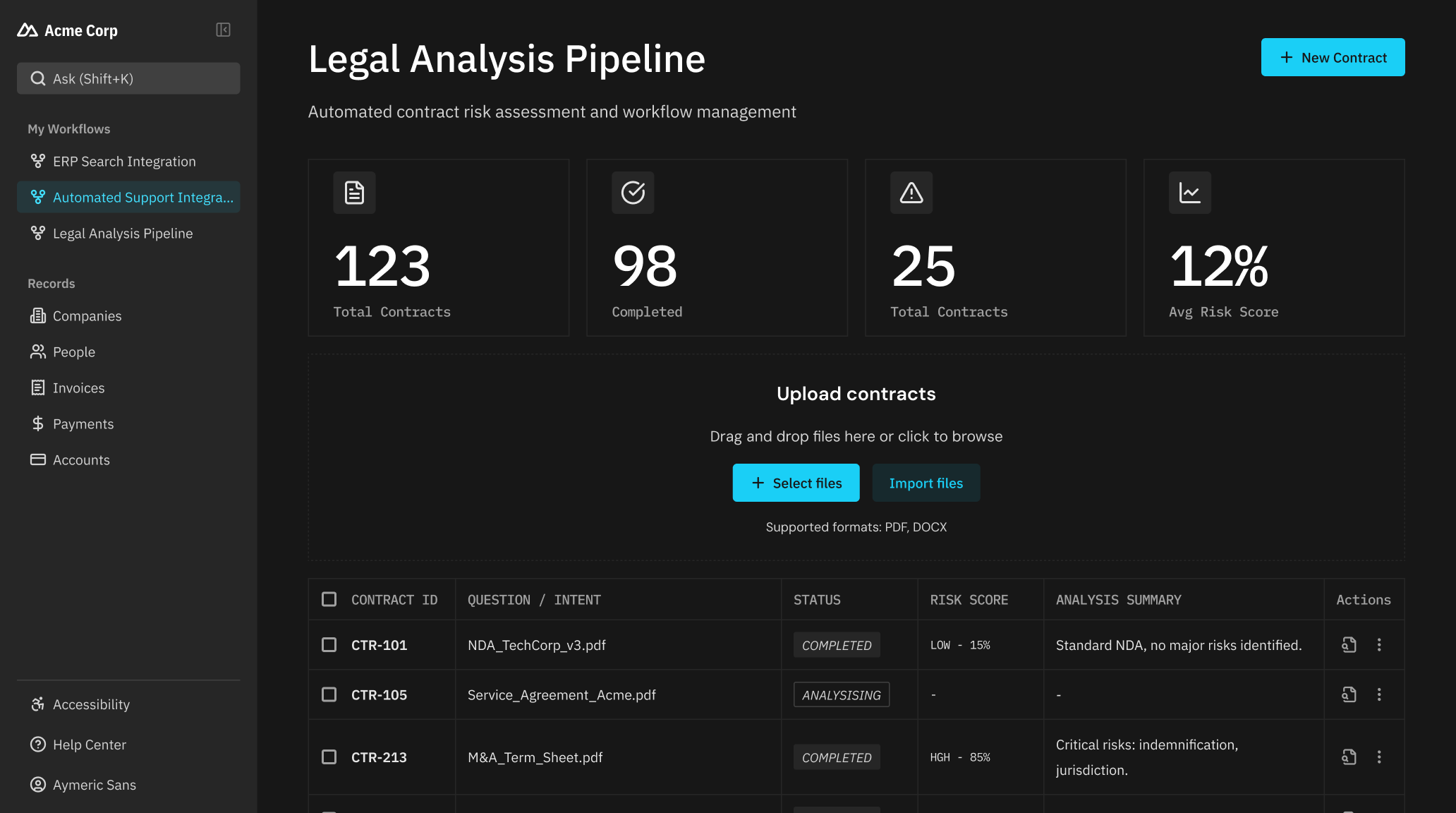Go to Invoices in the Records section
This screenshot has height=813, width=1456.
[x=78, y=388]
